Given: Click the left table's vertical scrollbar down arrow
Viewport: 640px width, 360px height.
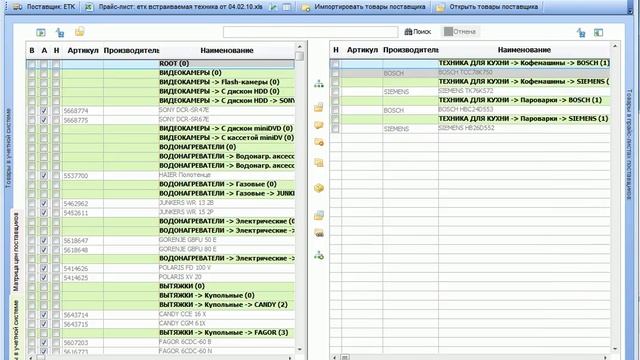Looking at the screenshot, I should click(300, 349).
